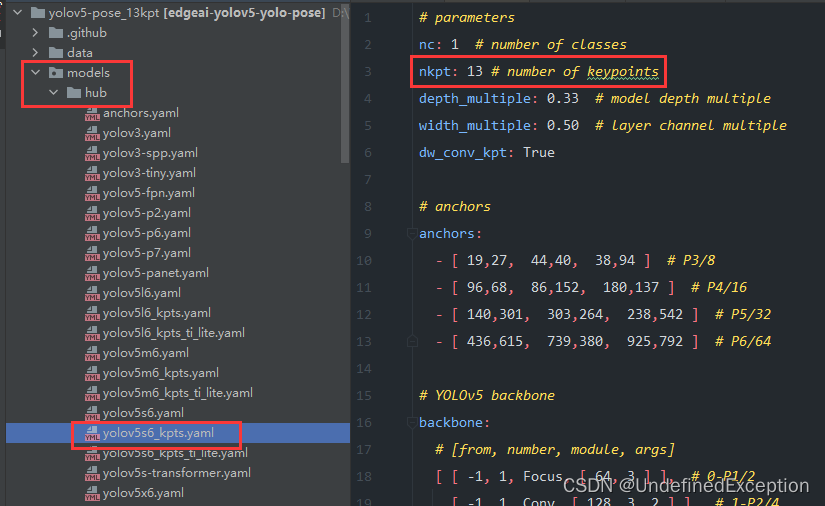Image resolution: width=825 pixels, height=506 pixels.
Task: Click the dw_conv_kpt key in the editor
Action: tap(462, 153)
